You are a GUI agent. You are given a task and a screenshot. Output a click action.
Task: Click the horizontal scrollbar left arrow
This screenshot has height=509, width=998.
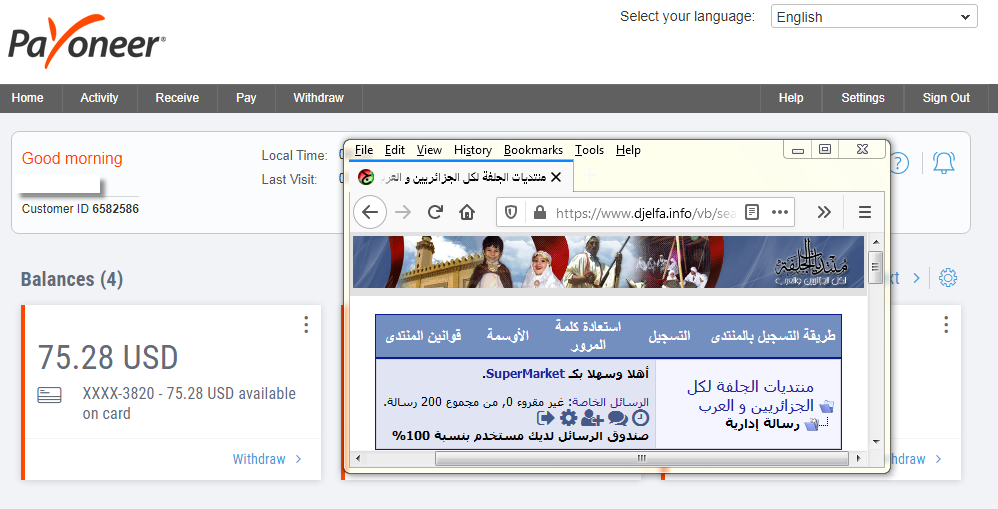pyautogui.click(x=358, y=458)
